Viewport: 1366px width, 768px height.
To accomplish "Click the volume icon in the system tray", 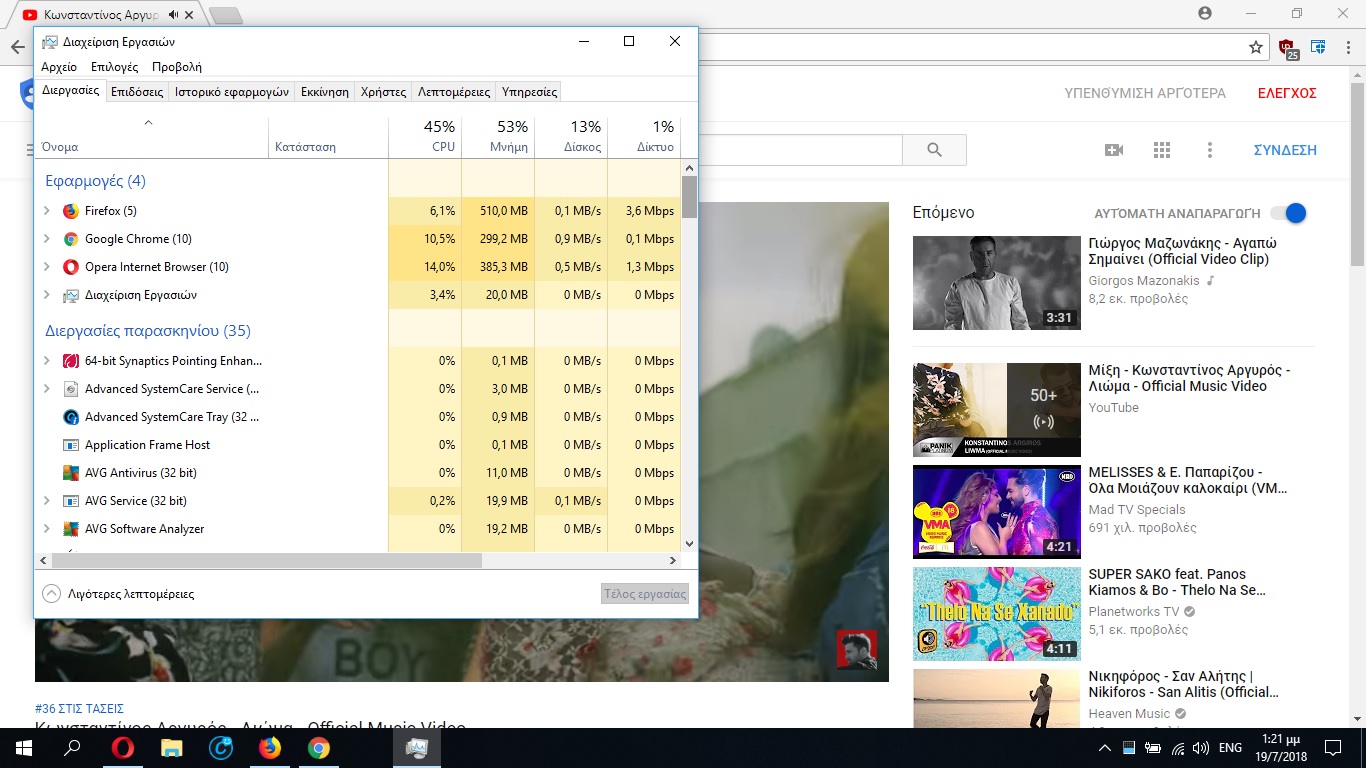I will click(1201, 748).
